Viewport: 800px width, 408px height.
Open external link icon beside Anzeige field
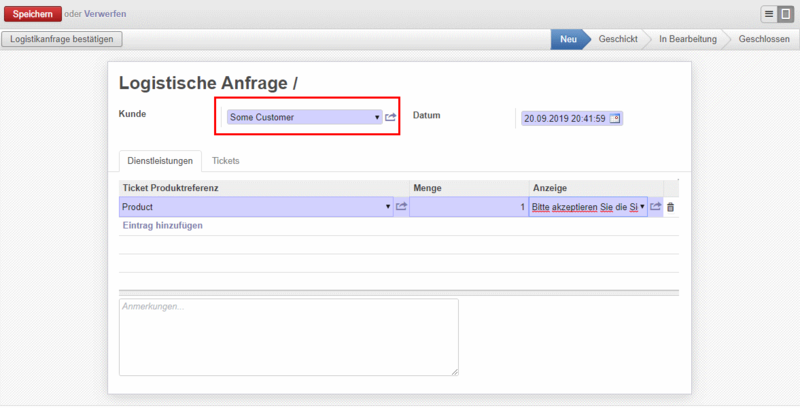tap(656, 207)
